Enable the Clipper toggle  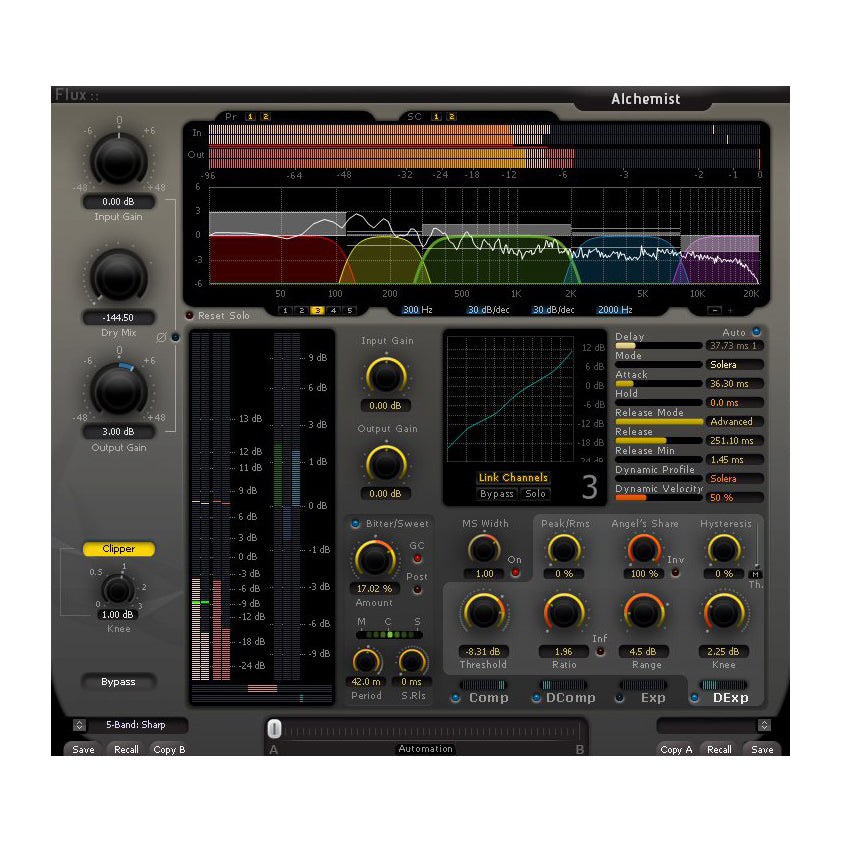pos(118,548)
